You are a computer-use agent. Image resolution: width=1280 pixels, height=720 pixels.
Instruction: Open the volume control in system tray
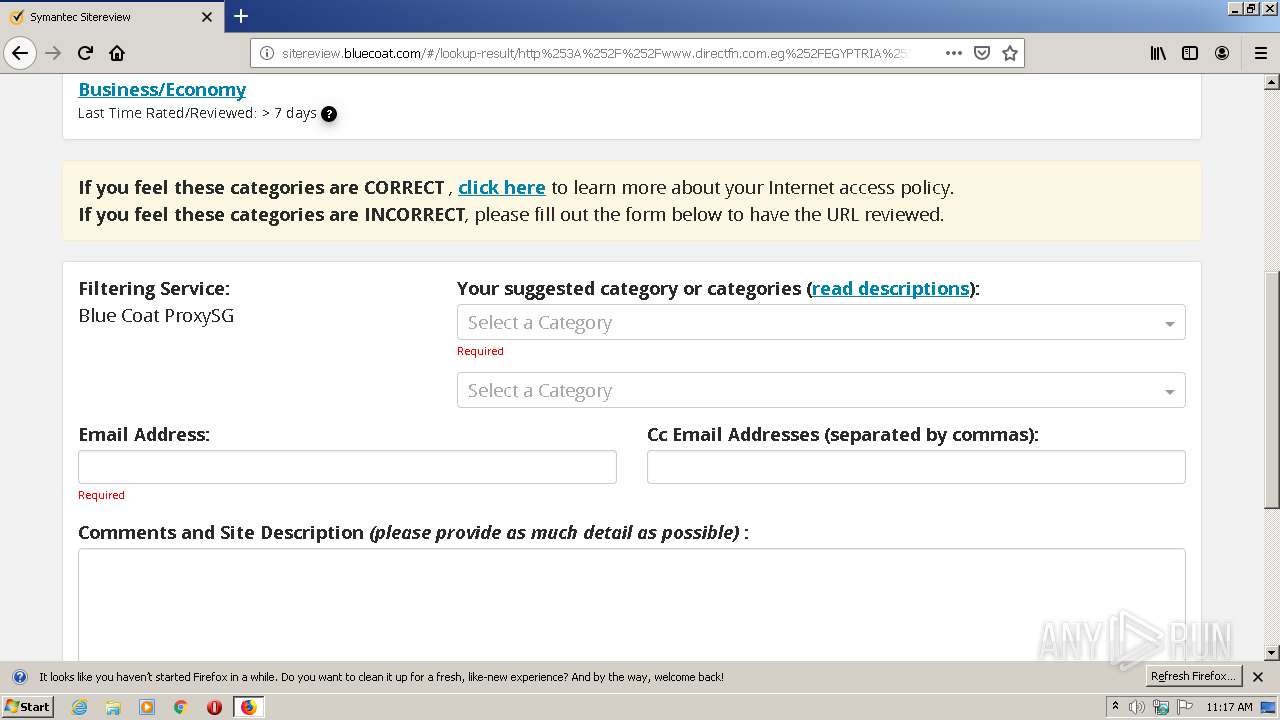1137,707
